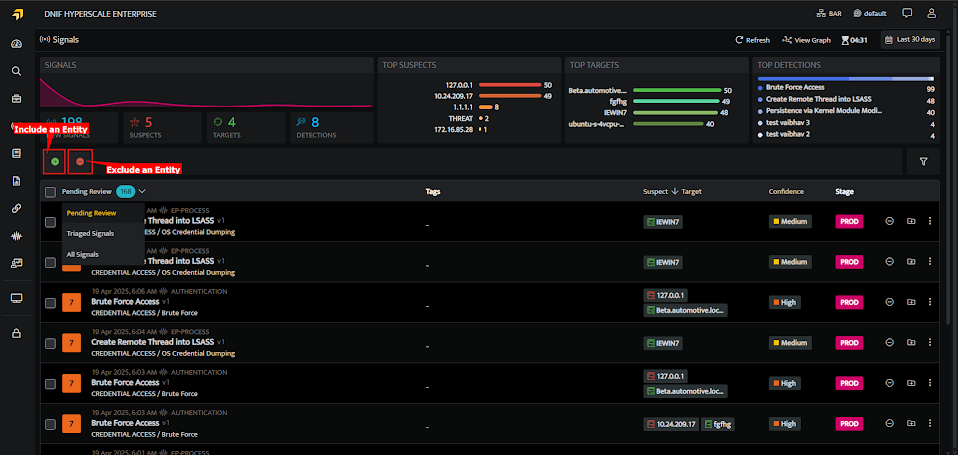
Task: Select All Signals in the dropdown list
Action: 82,254
